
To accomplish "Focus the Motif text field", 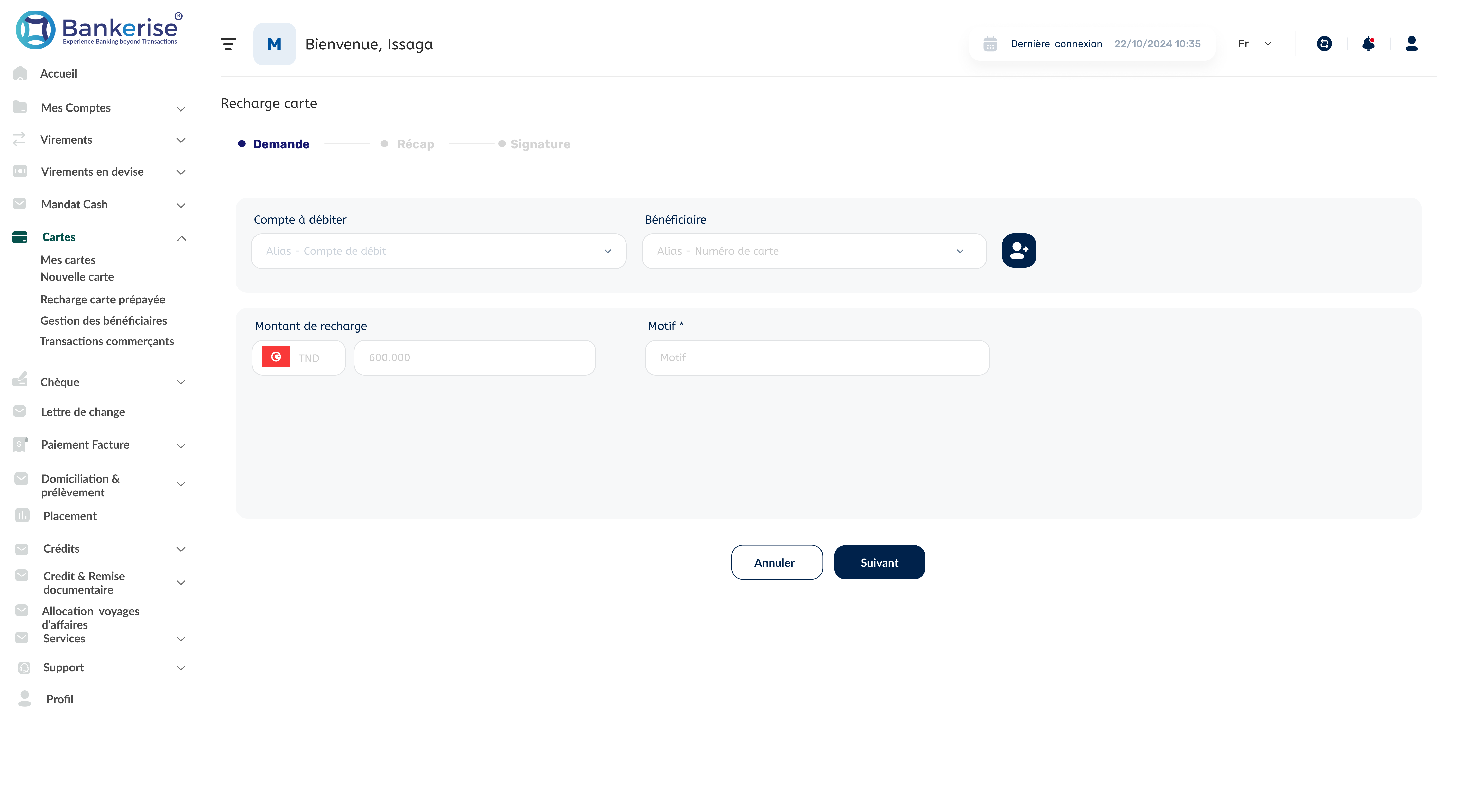I will point(817,358).
